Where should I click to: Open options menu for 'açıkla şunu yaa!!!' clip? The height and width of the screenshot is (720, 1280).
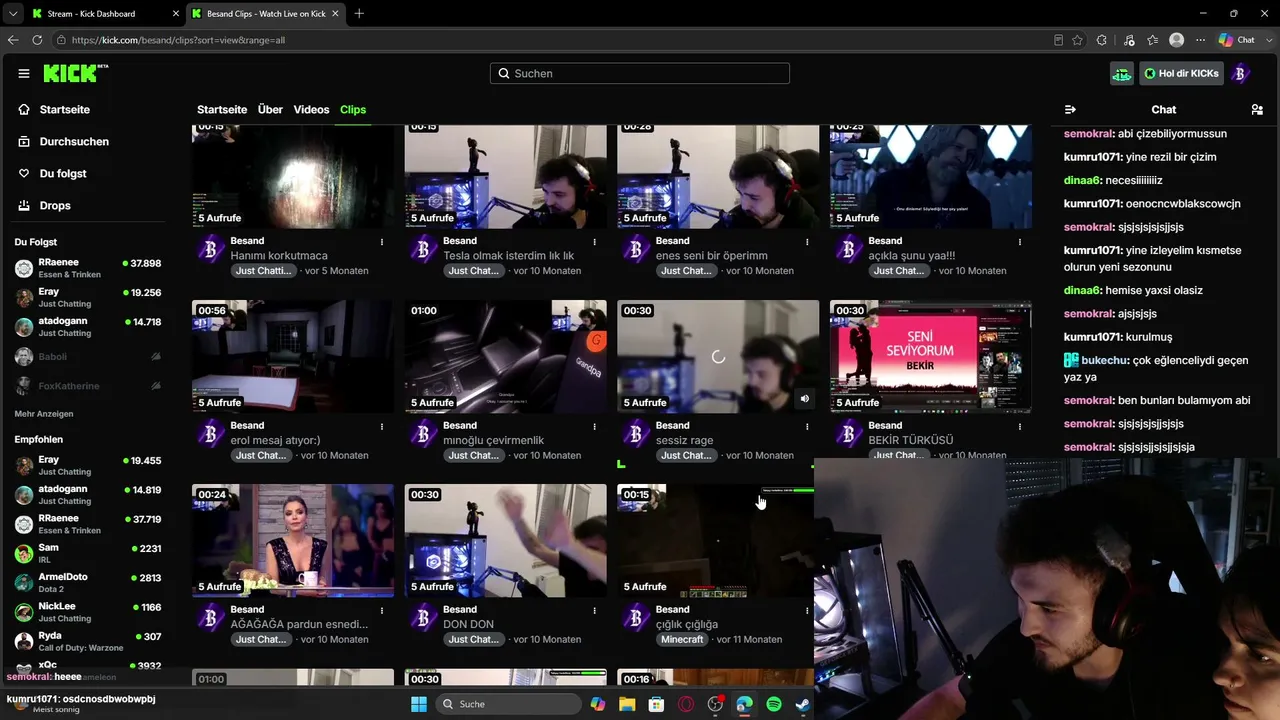(x=1020, y=241)
